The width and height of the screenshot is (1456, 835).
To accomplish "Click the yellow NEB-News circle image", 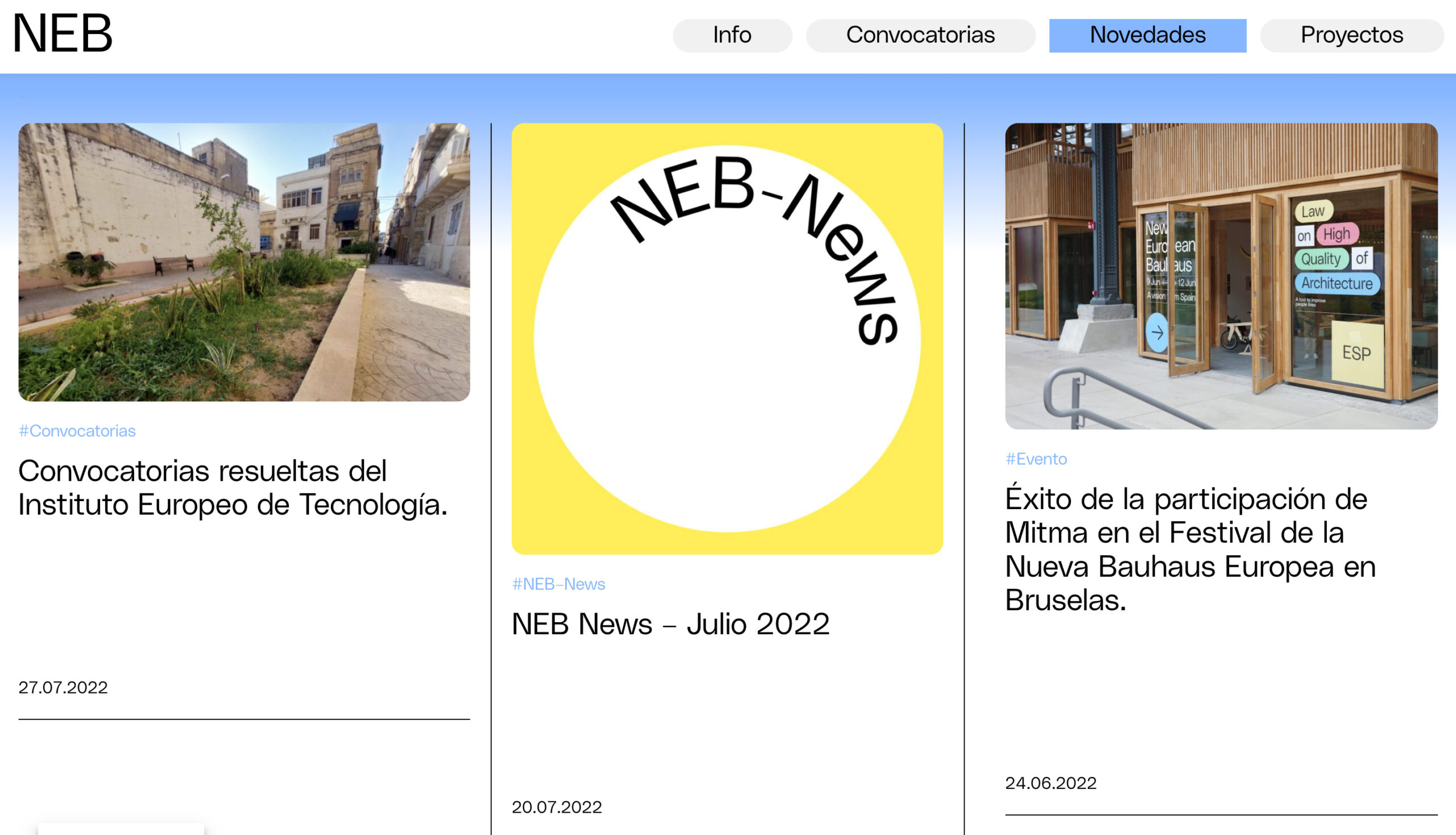I will coord(726,338).
